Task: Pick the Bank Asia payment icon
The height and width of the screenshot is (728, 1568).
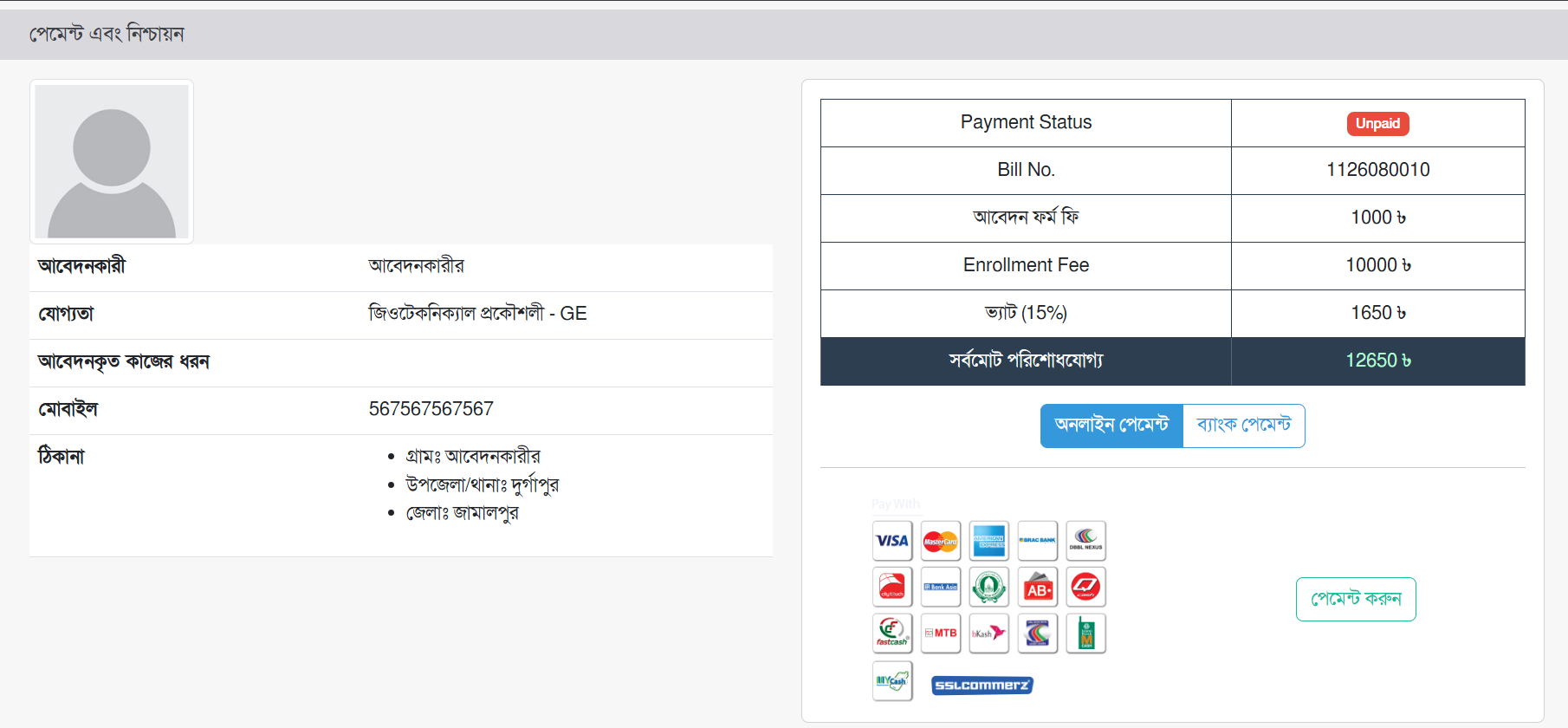Action: coord(941,588)
